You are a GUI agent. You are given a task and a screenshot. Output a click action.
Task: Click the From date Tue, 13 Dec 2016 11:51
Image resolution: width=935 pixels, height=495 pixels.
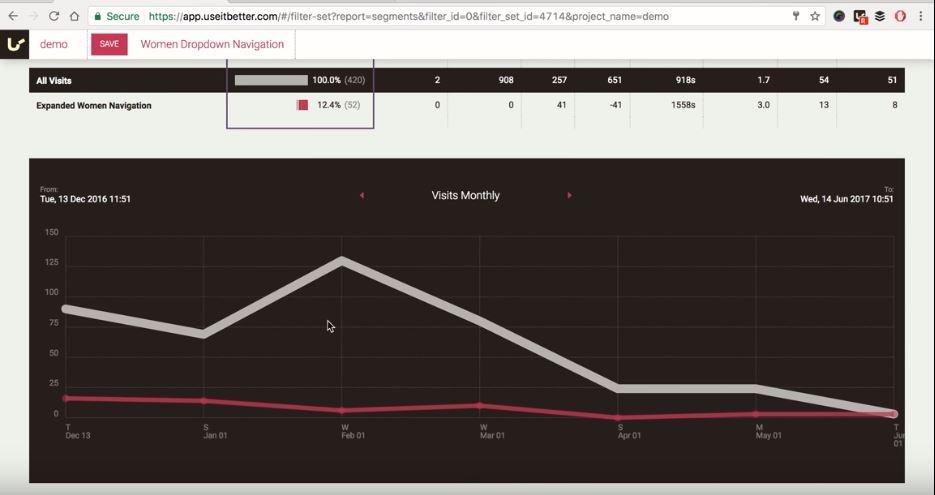[85, 199]
